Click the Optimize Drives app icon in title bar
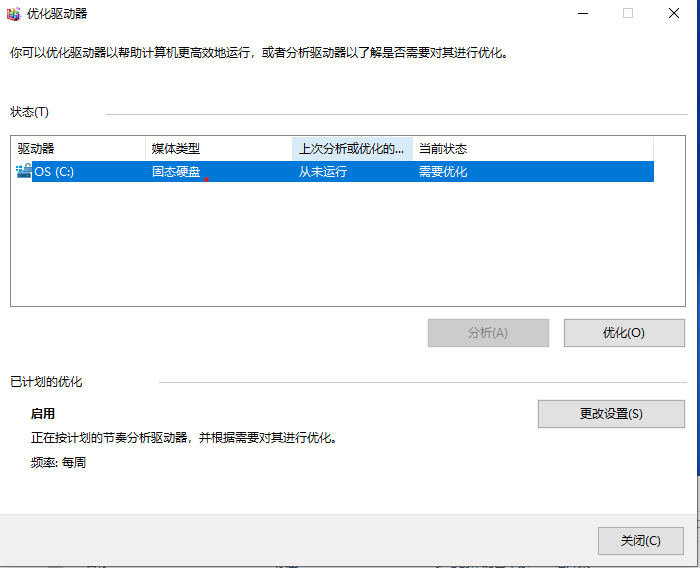The height and width of the screenshot is (568, 700). [13, 14]
